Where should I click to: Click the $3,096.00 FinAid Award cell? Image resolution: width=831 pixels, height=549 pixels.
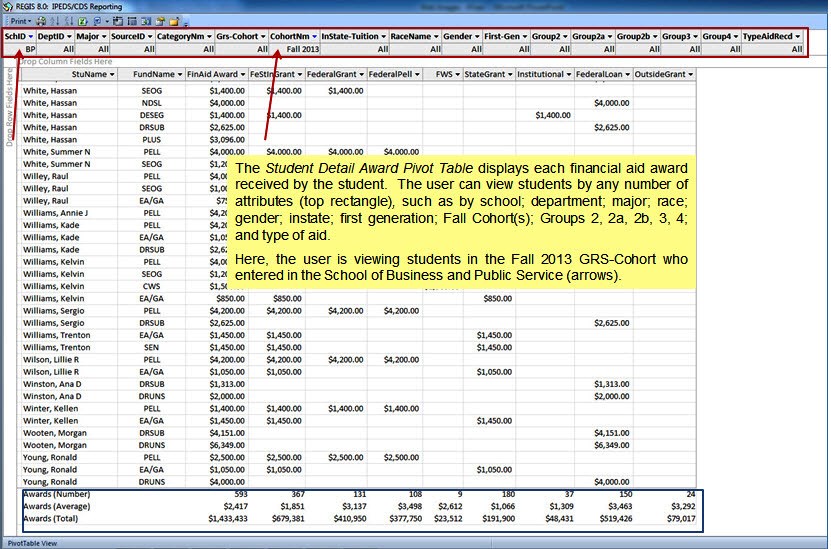227,139
